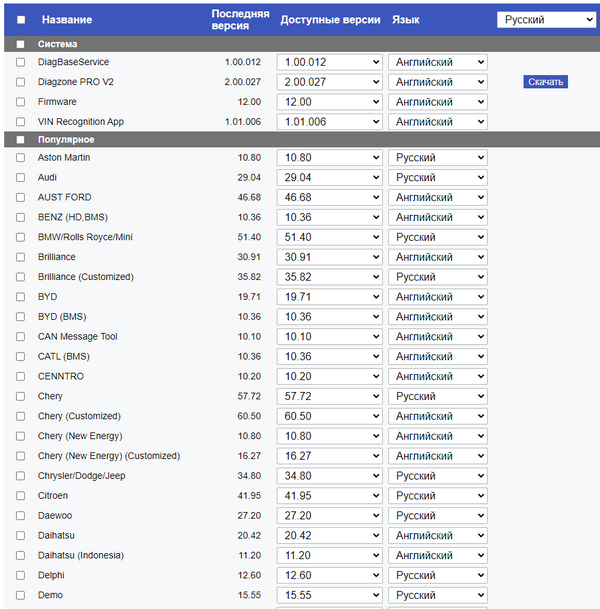600x609 pixels.
Task: Open DiagBaseService language dropdown
Action: pos(438,62)
